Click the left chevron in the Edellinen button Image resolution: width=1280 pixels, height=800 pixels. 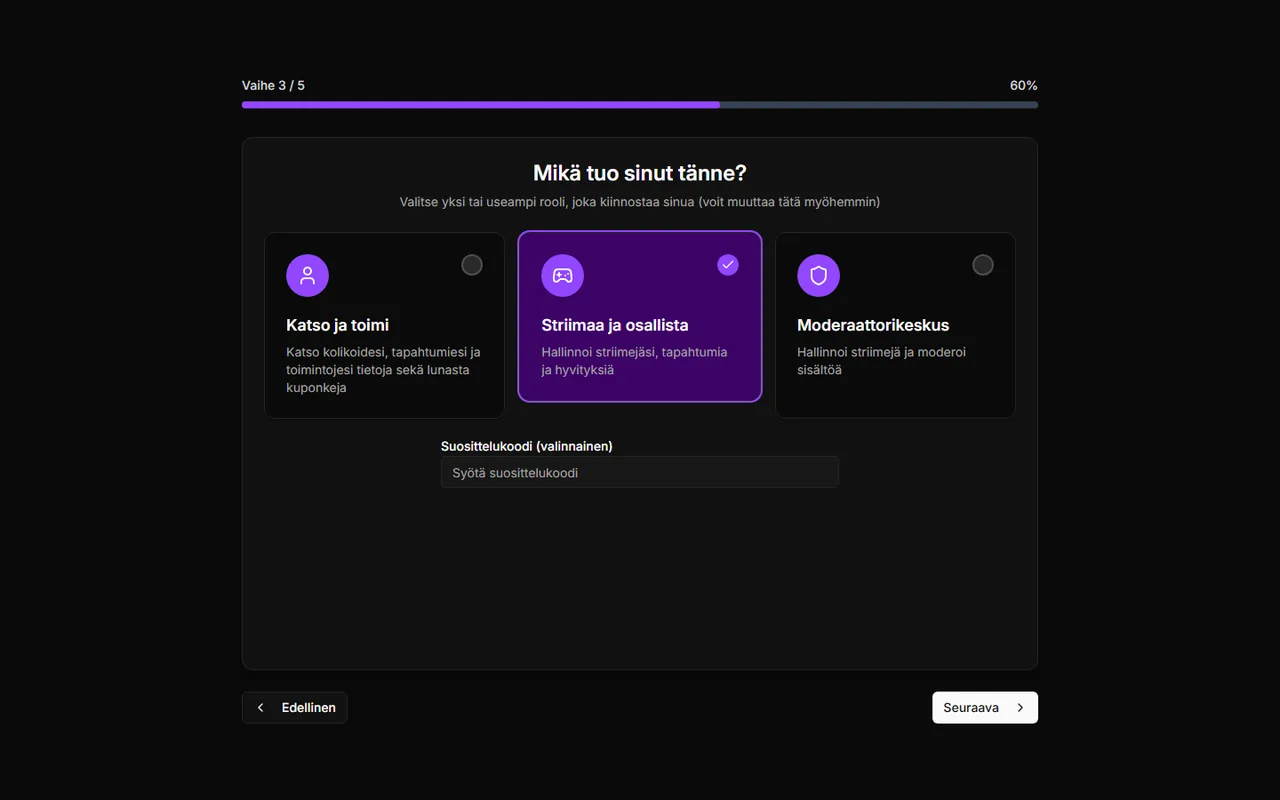(261, 707)
